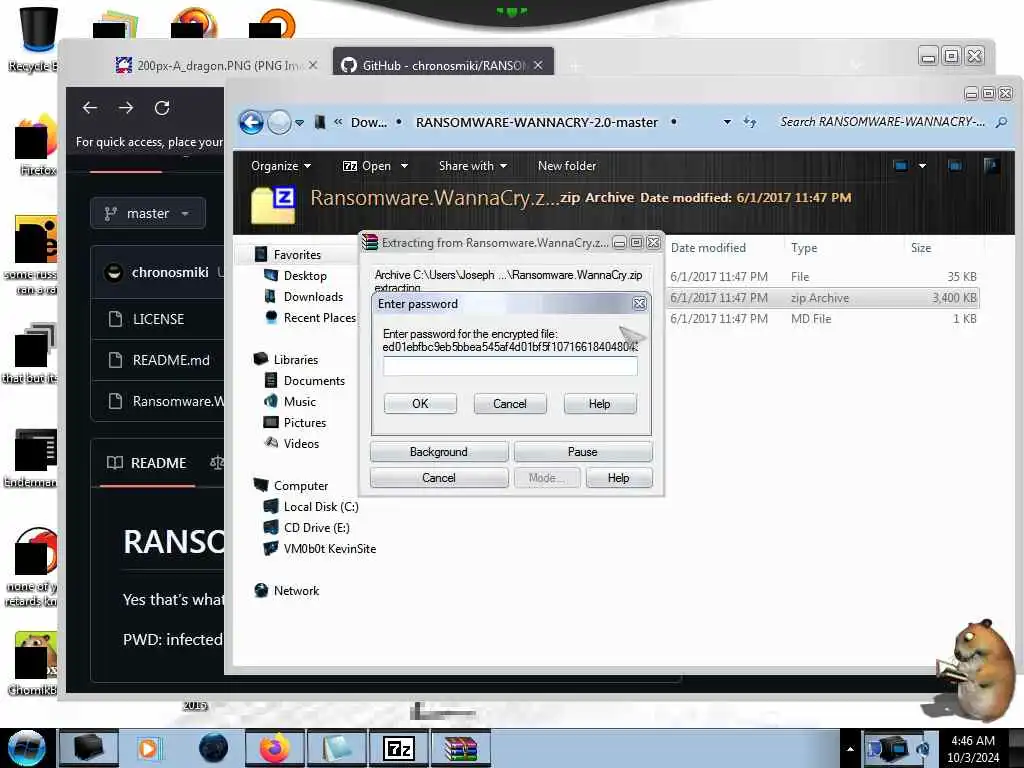Go forward in the Explorer window
Screen dimensions: 1024x768
tap(280, 122)
